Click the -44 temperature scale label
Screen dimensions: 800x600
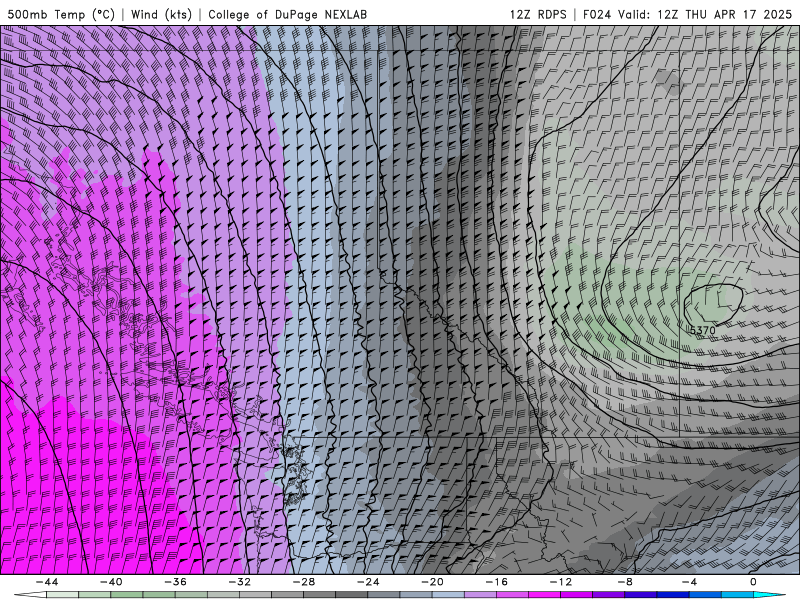(46, 582)
